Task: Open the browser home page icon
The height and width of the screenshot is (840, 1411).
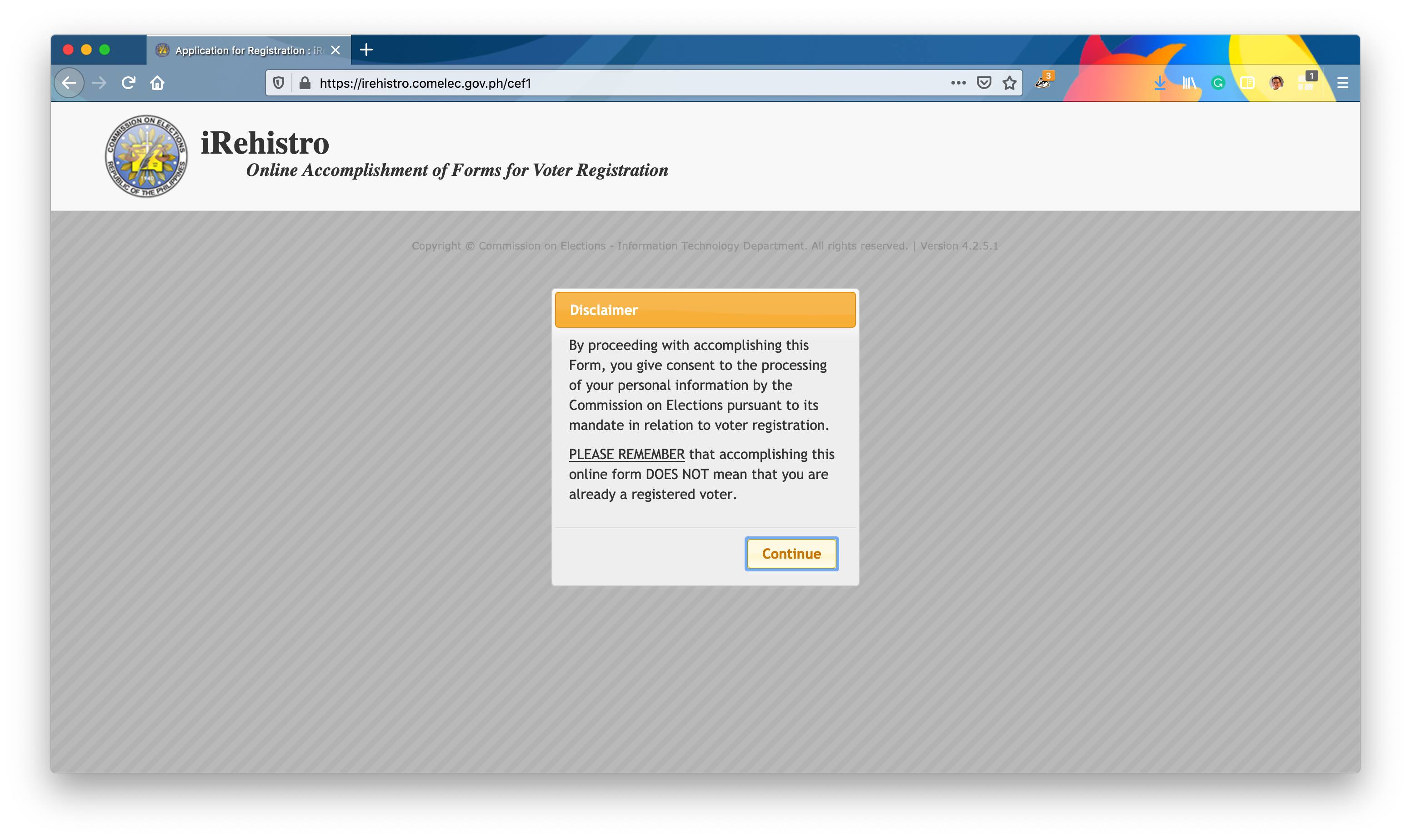Action: (x=157, y=83)
